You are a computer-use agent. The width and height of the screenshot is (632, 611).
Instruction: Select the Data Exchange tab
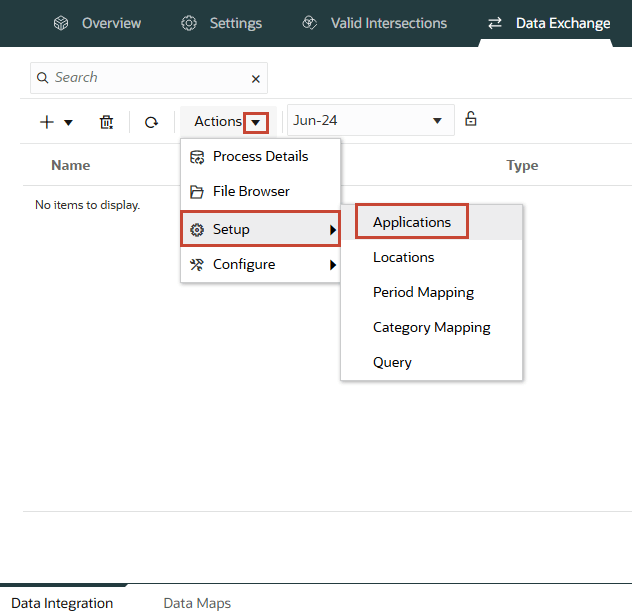[x=549, y=23]
